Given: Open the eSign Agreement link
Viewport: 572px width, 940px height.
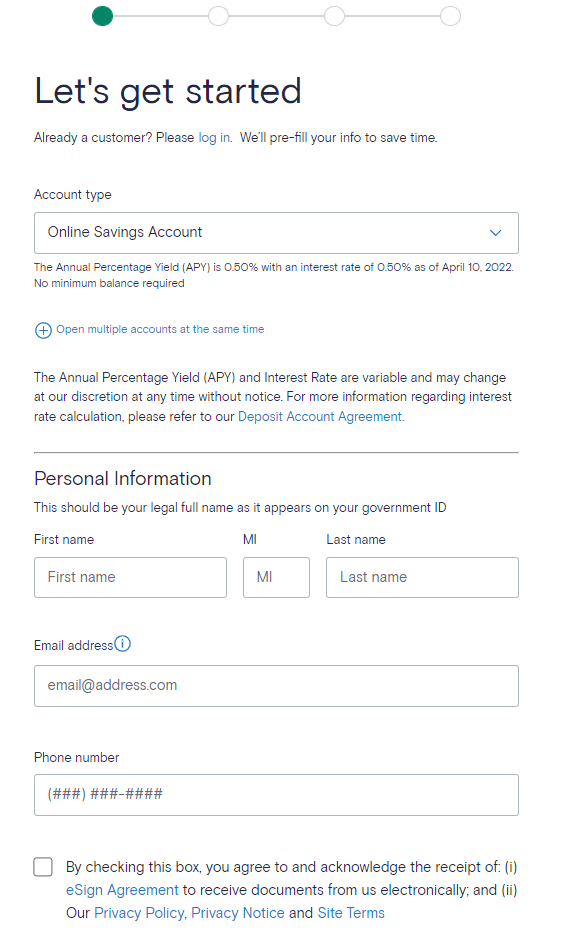Looking at the screenshot, I should [x=122, y=890].
